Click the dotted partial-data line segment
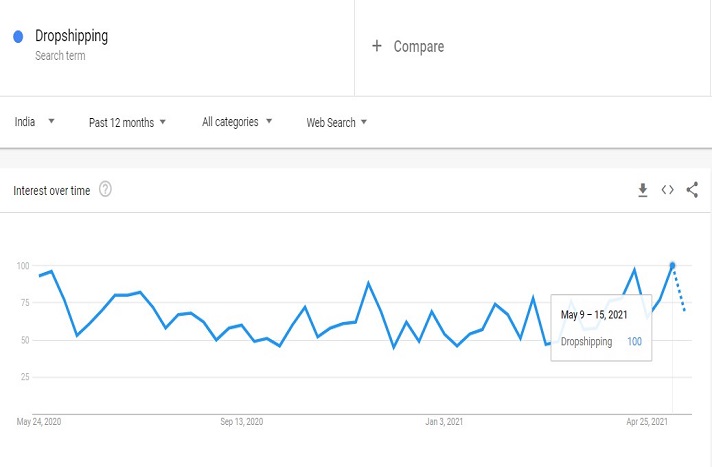Image resolution: width=712 pixels, height=467 pixels. 680,291
